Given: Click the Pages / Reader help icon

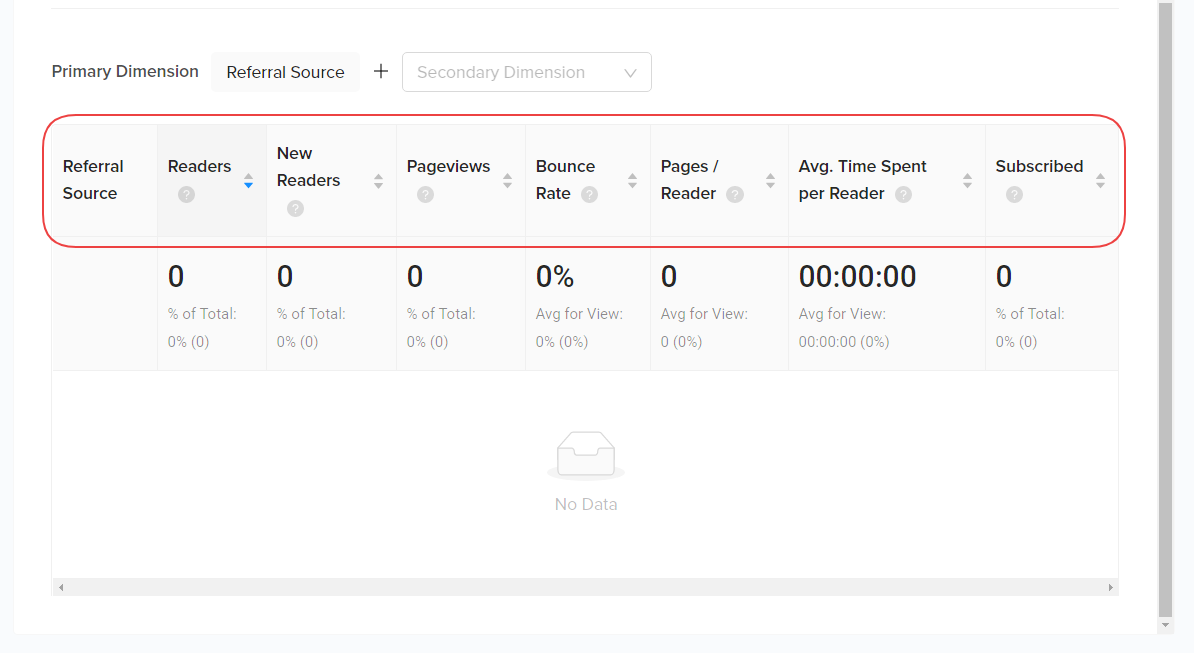Looking at the screenshot, I should click(x=735, y=195).
